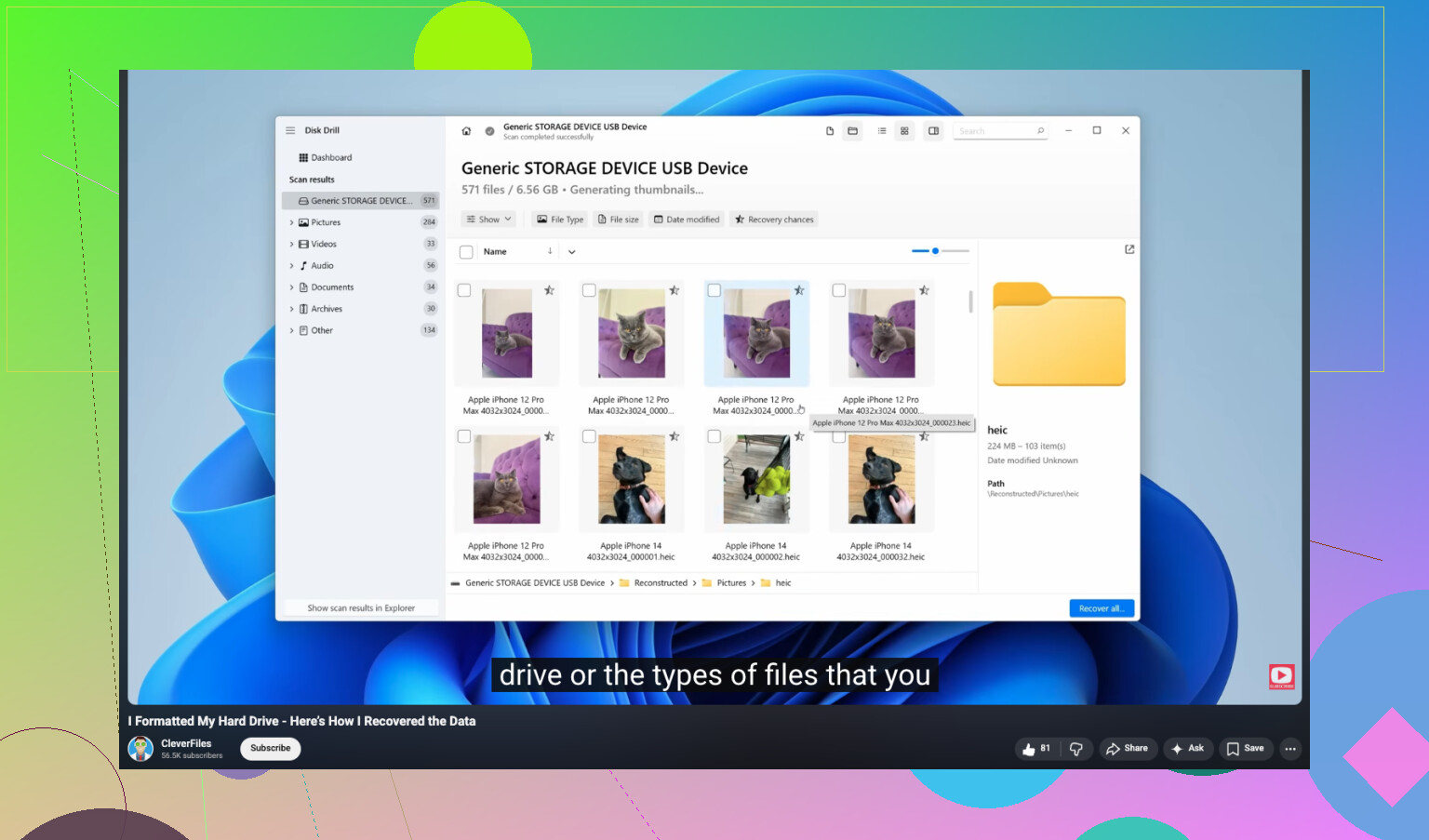The width and height of the screenshot is (1429, 840).
Task: Click Show scan results in Explorer
Action: click(361, 608)
